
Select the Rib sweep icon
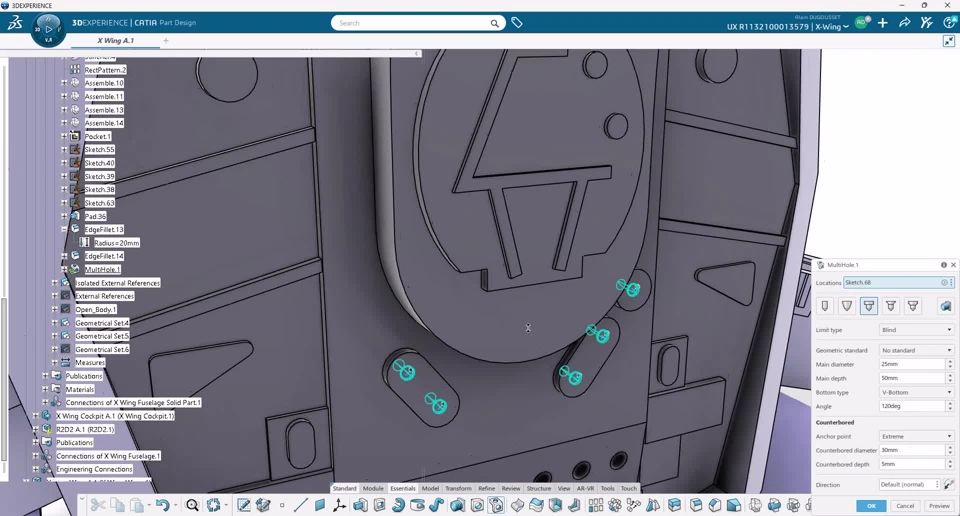point(437,505)
